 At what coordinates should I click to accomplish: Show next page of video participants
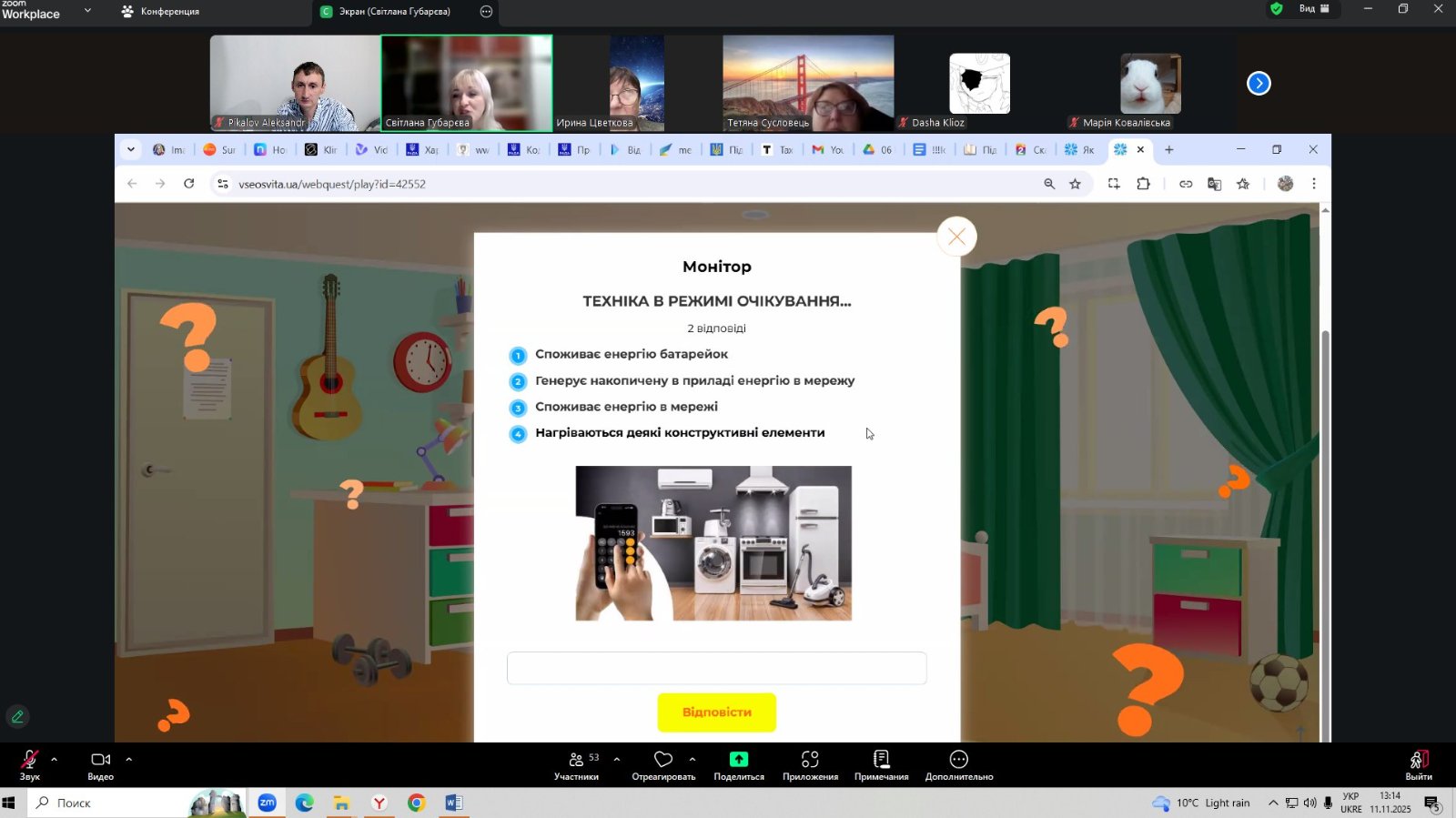(x=1259, y=84)
